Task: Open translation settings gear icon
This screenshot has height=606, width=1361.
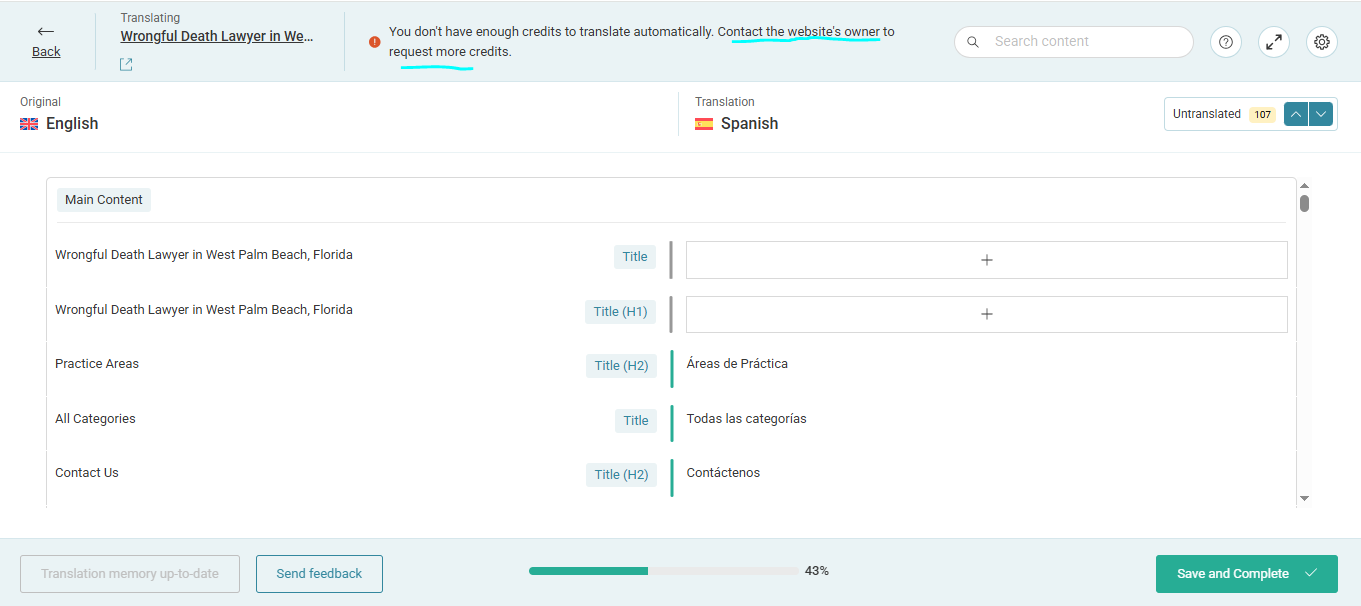Action: (x=1322, y=42)
